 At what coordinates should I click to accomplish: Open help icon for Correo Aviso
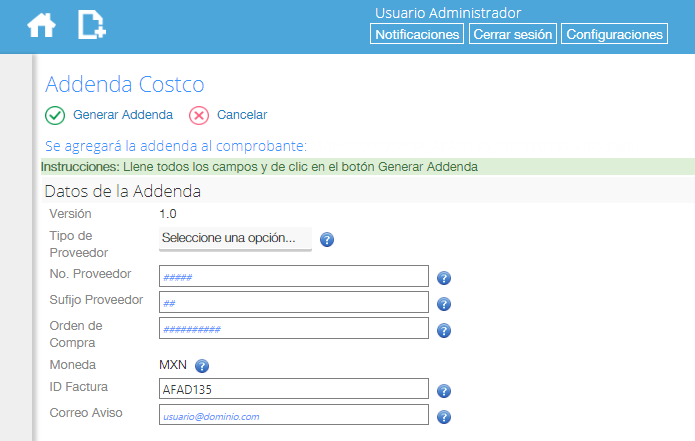(444, 417)
